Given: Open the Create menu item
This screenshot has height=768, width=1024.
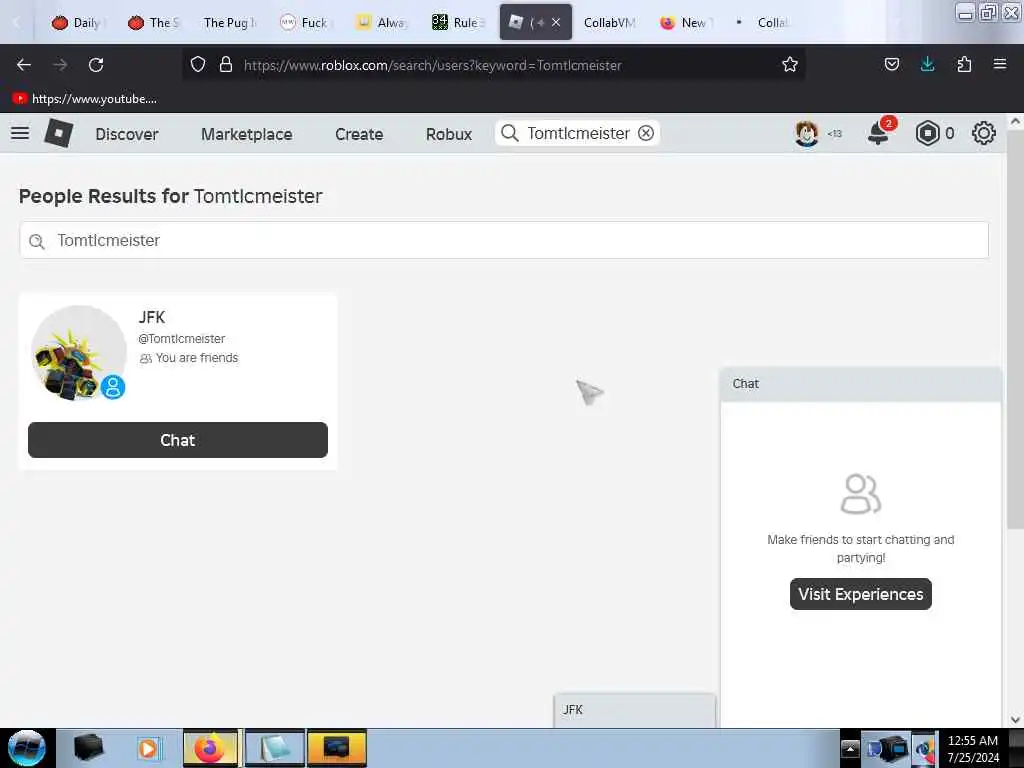Looking at the screenshot, I should [359, 134].
